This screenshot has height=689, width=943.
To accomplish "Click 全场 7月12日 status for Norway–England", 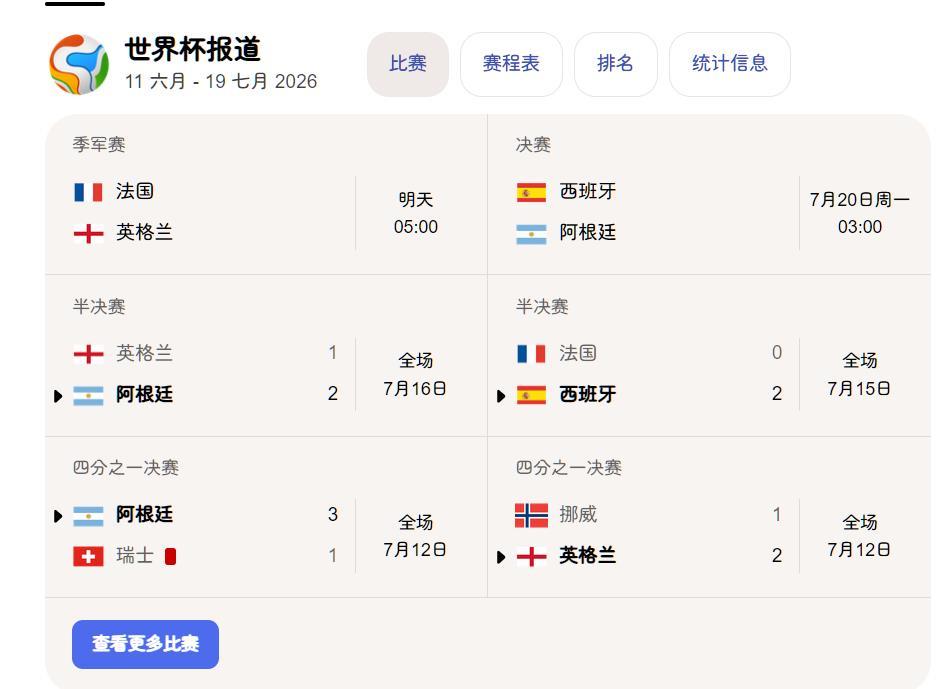I will pyautogui.click(x=859, y=536).
